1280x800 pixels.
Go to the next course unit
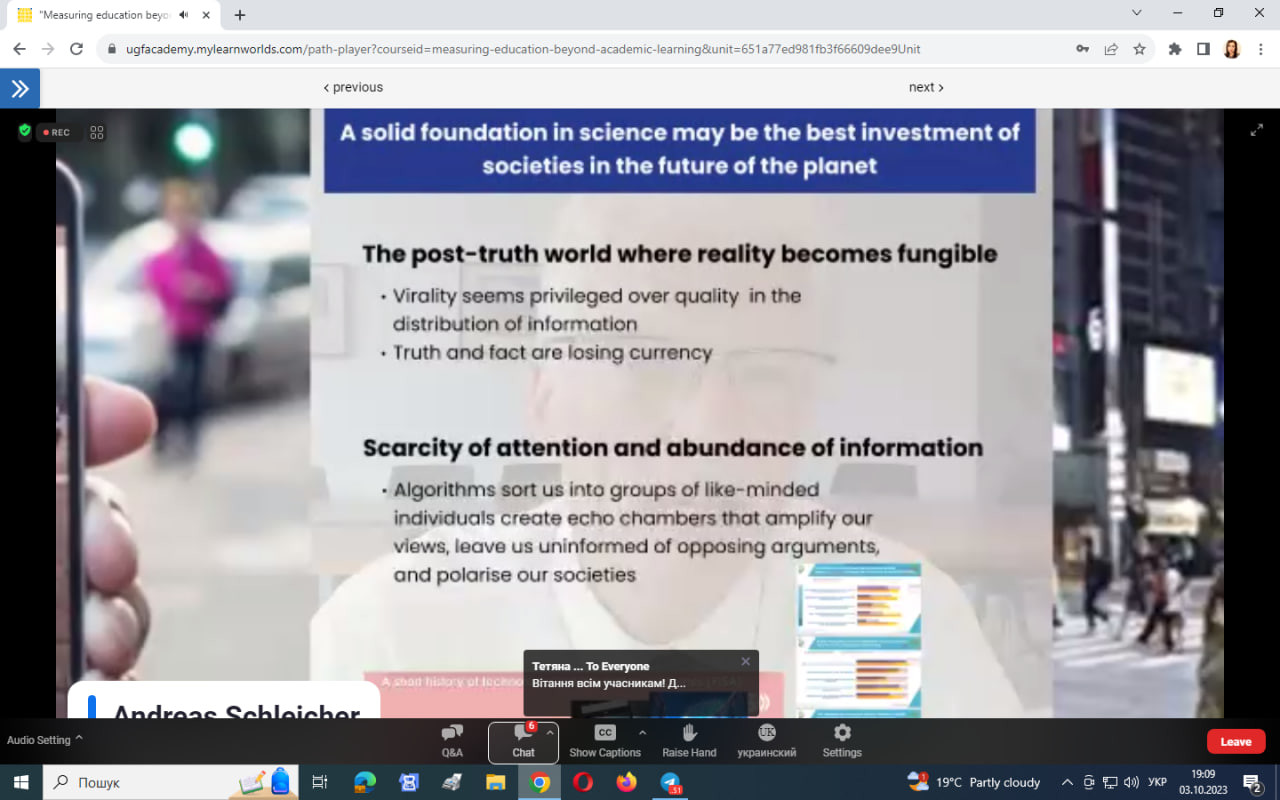point(926,87)
